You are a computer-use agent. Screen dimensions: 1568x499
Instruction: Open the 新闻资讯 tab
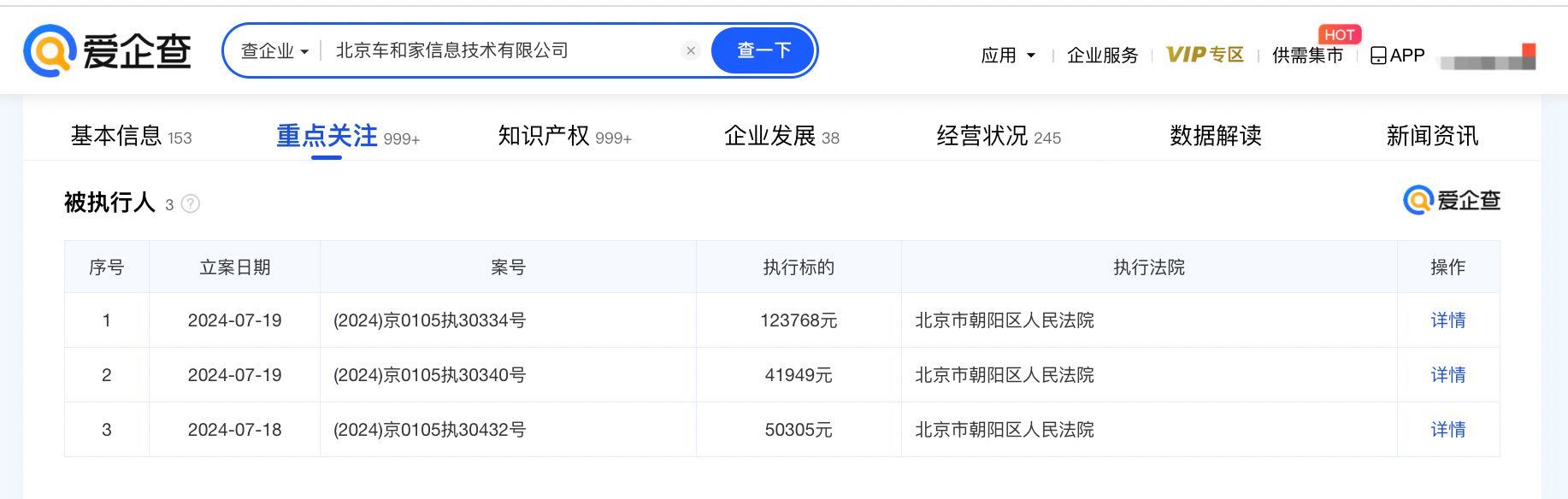pyautogui.click(x=1432, y=136)
